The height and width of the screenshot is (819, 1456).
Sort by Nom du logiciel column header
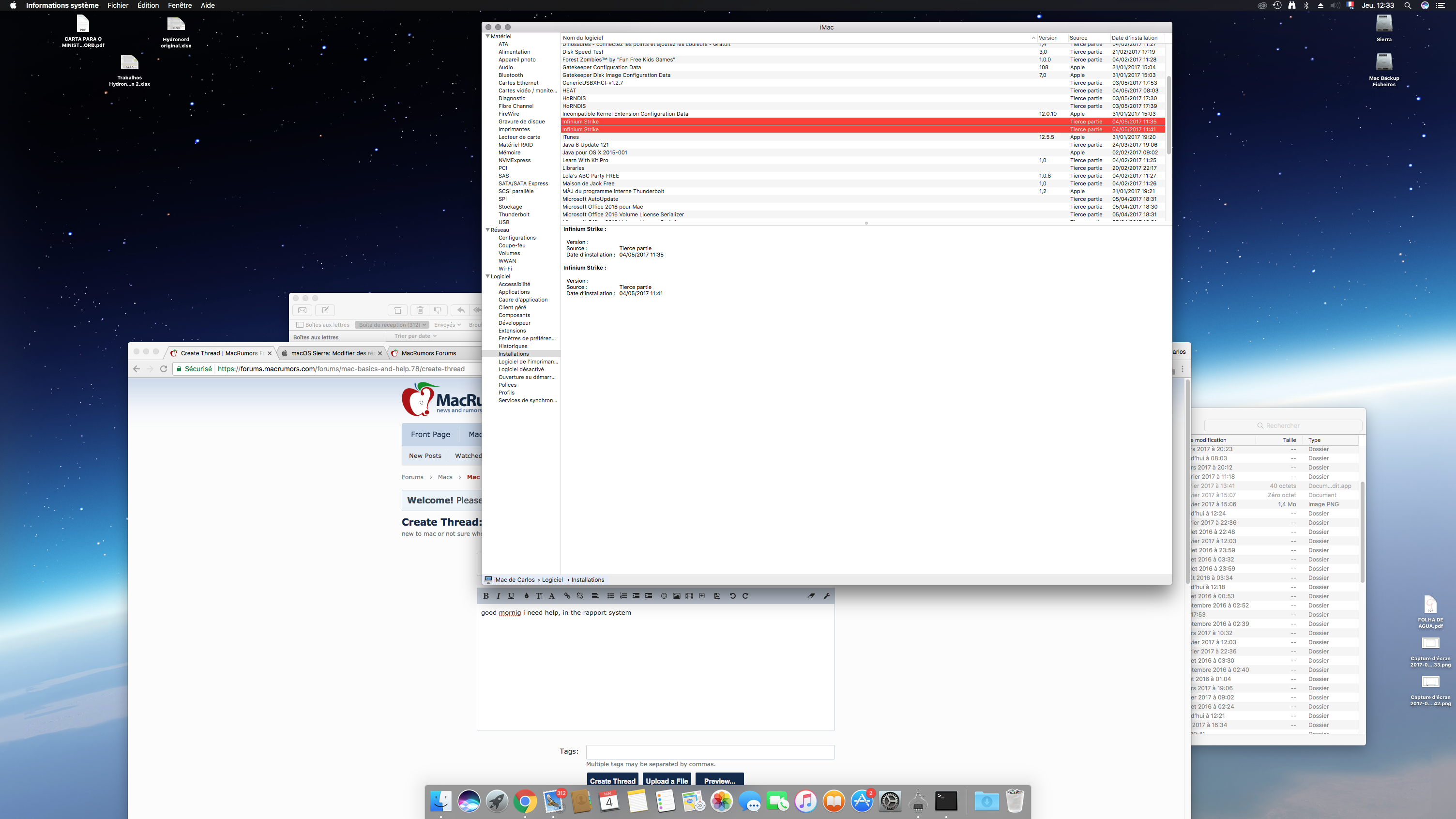point(799,38)
